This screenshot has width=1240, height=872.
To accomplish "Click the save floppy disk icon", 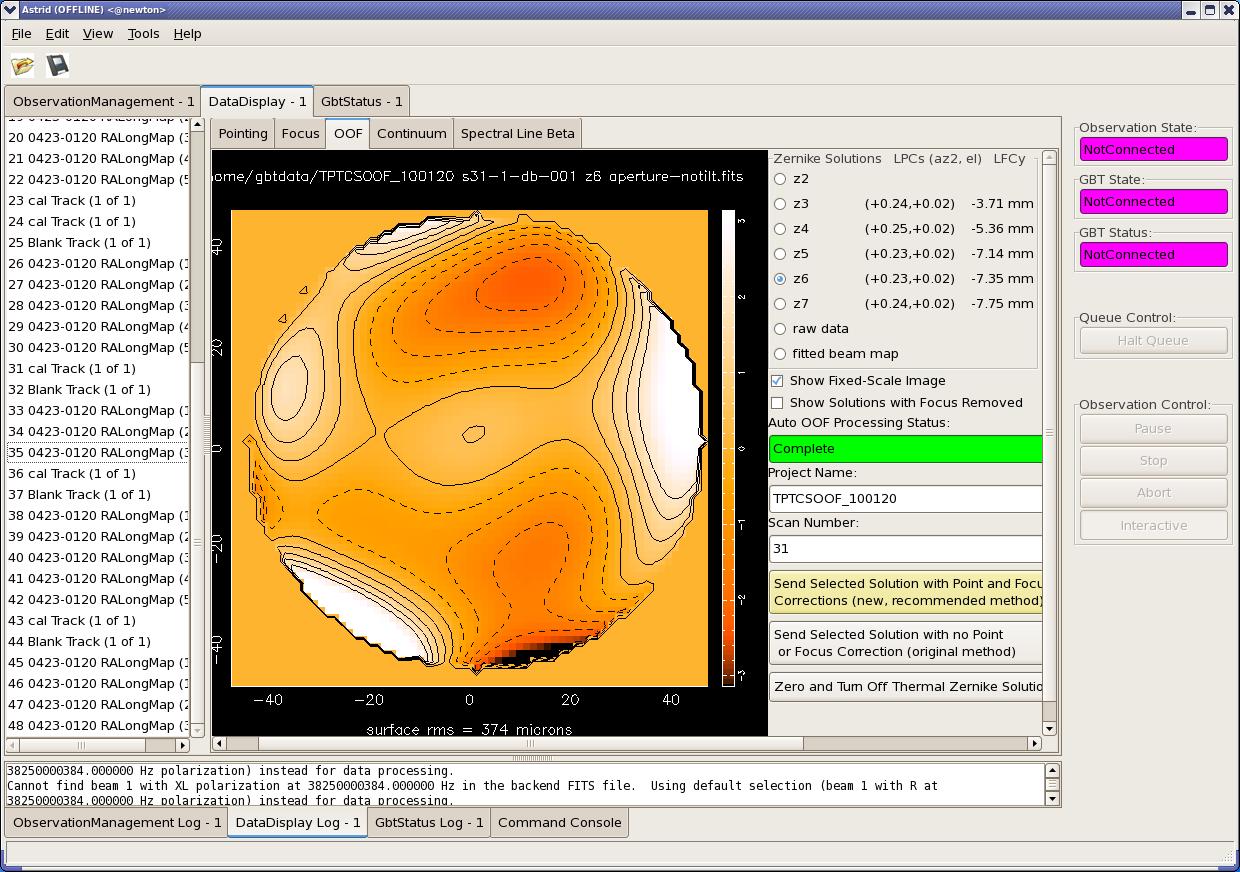I will click(x=57, y=66).
